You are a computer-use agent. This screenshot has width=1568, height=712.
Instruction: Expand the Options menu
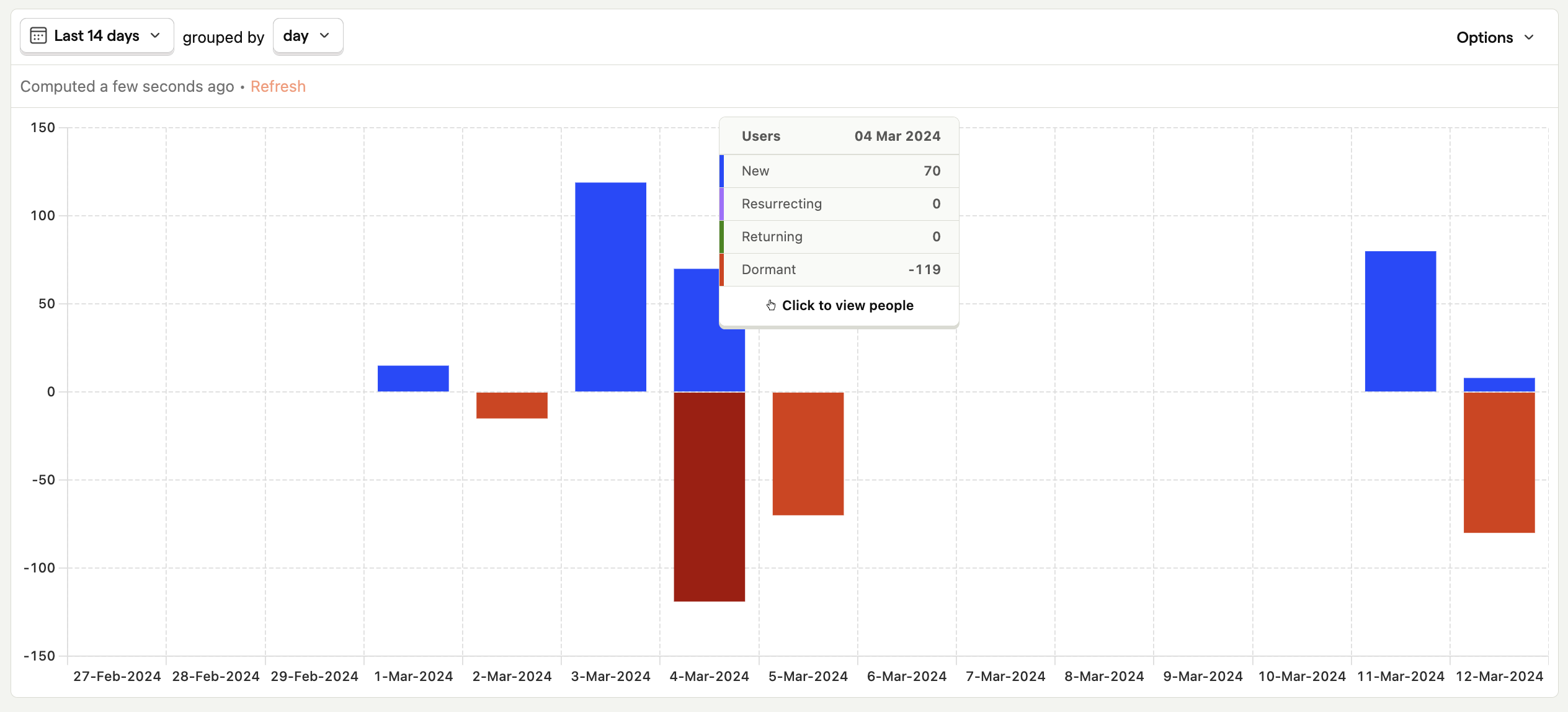click(x=1495, y=38)
